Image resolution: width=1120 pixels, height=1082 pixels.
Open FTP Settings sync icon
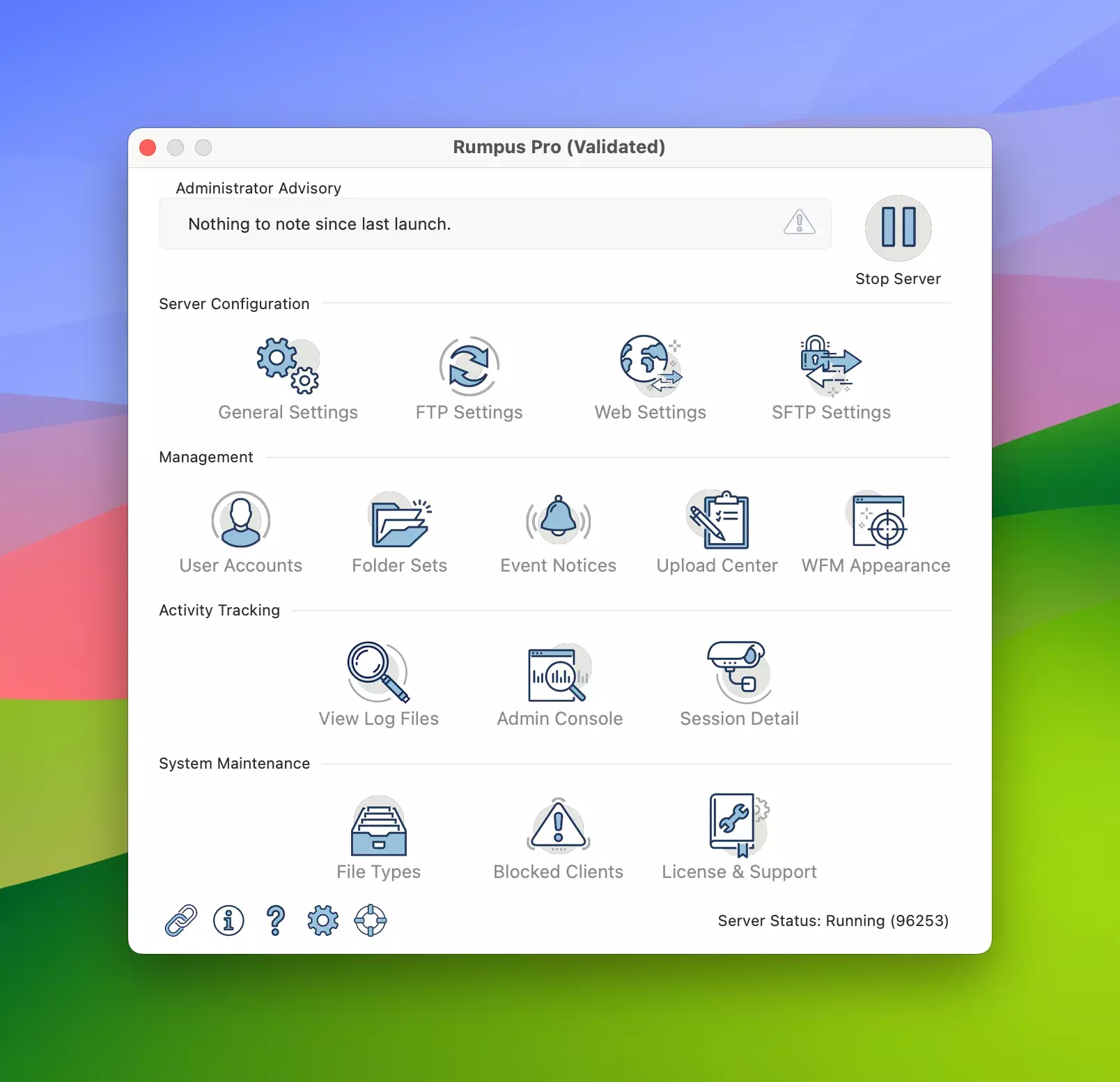pyautogui.click(x=469, y=366)
